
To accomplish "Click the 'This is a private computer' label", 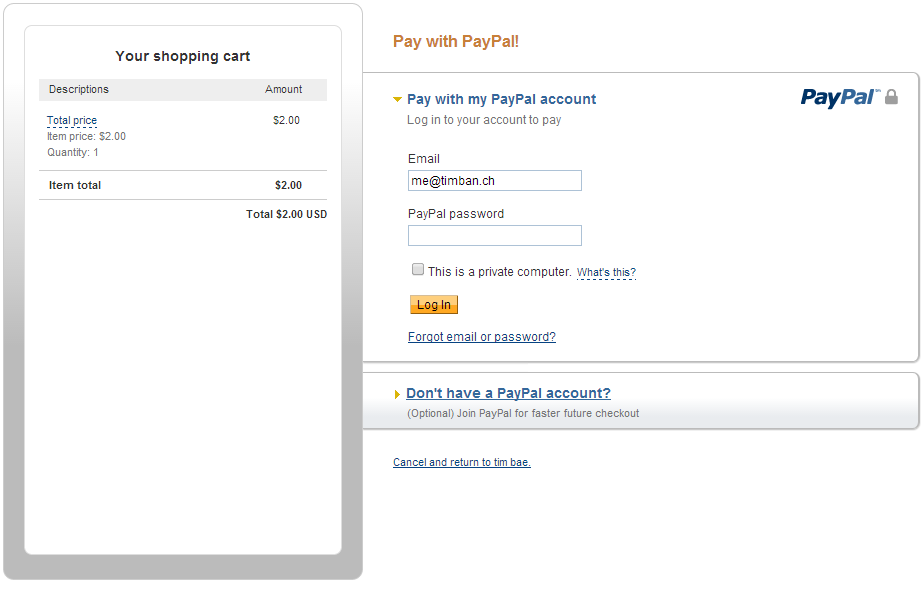I will pos(499,272).
